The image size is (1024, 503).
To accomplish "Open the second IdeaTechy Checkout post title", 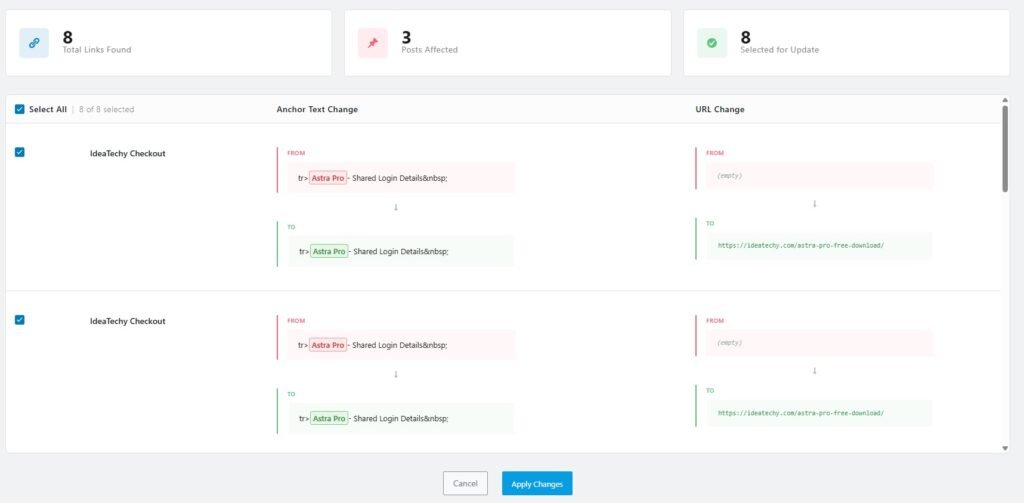I will pyautogui.click(x=128, y=321).
